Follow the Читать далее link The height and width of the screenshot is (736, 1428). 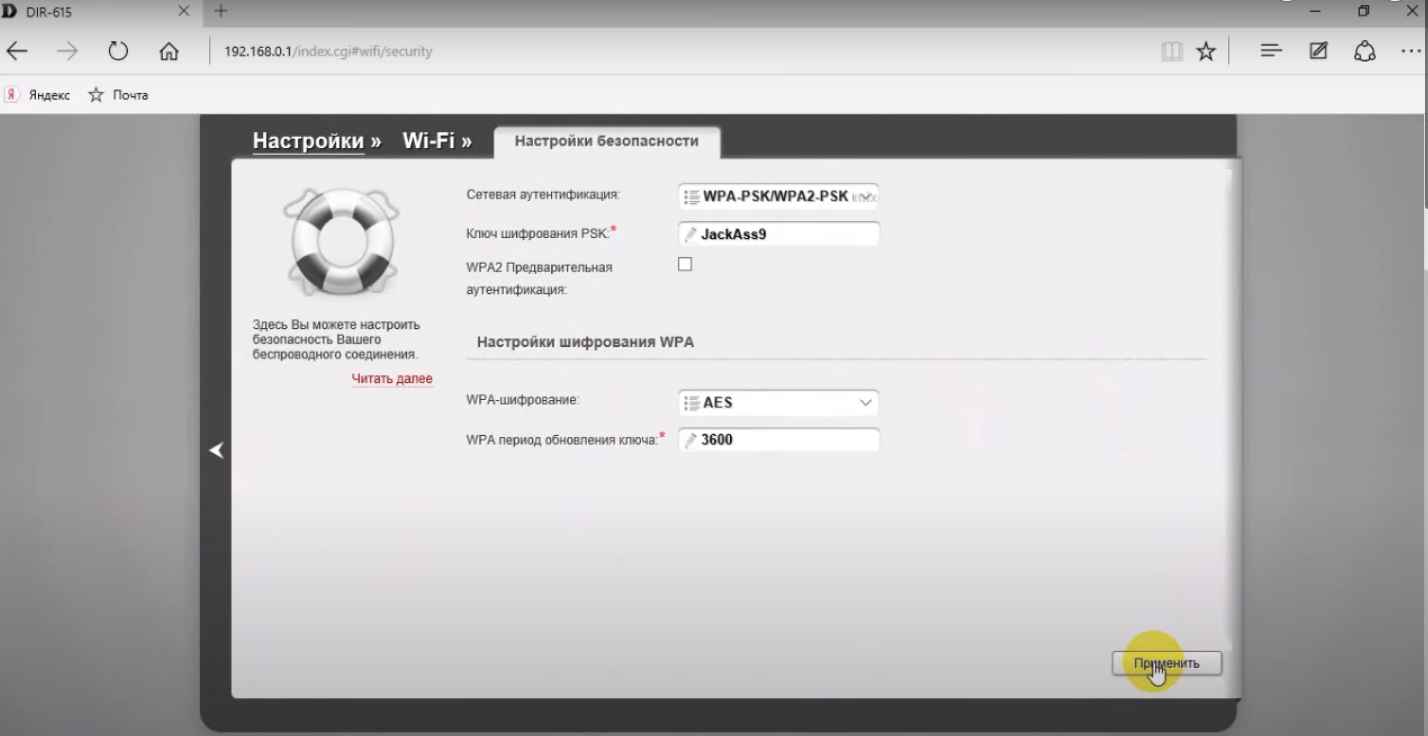point(392,379)
